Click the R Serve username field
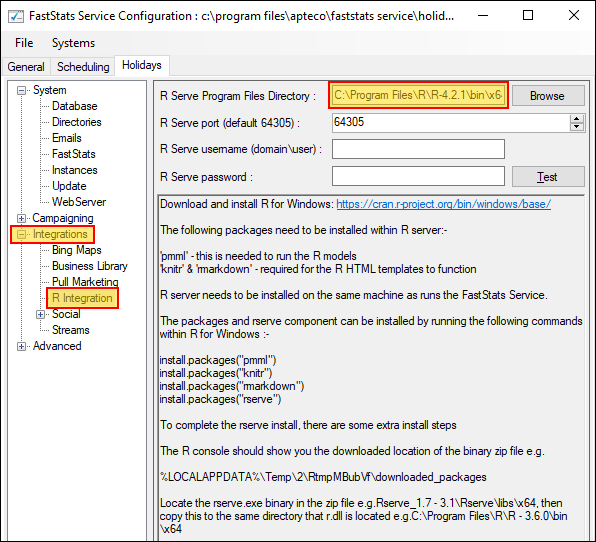 [x=418, y=149]
